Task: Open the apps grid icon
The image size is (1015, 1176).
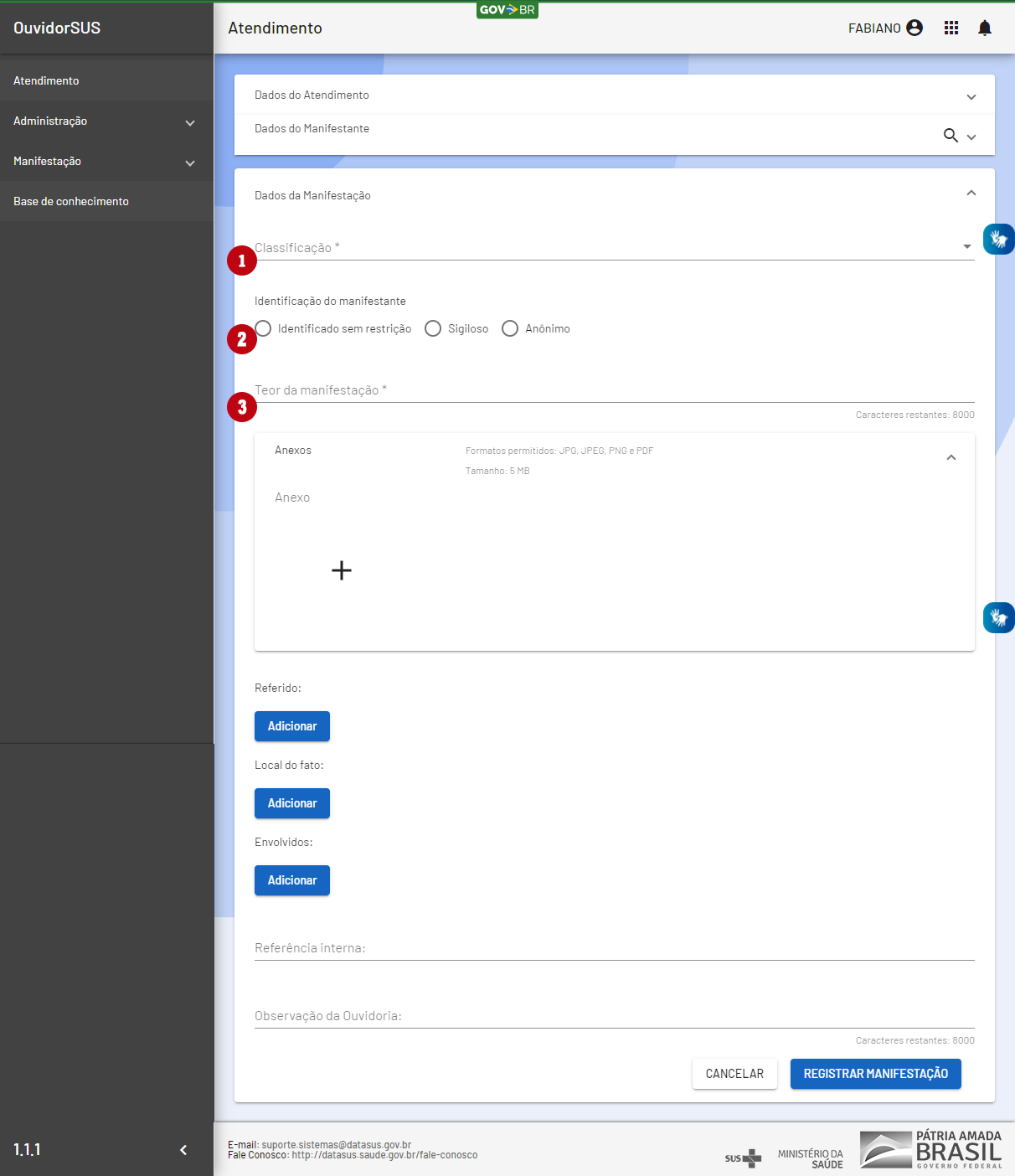Action: (951, 28)
